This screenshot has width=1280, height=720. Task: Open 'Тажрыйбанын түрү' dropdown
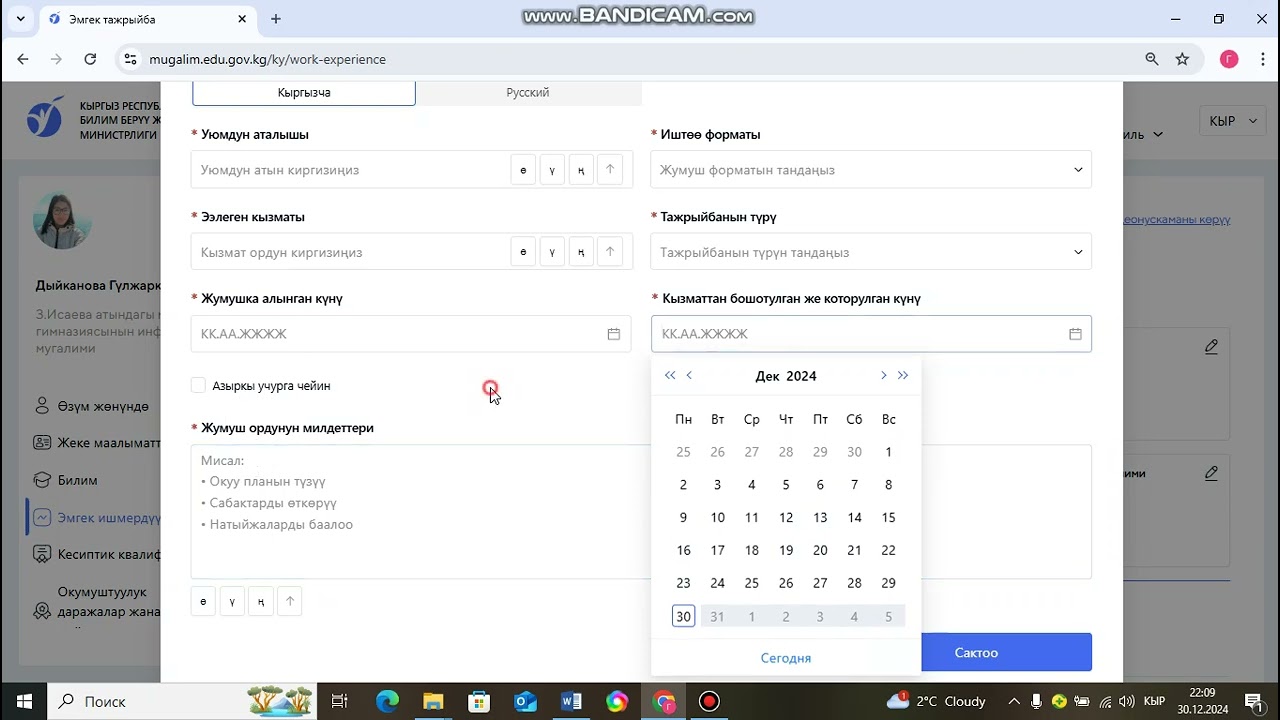coord(871,252)
